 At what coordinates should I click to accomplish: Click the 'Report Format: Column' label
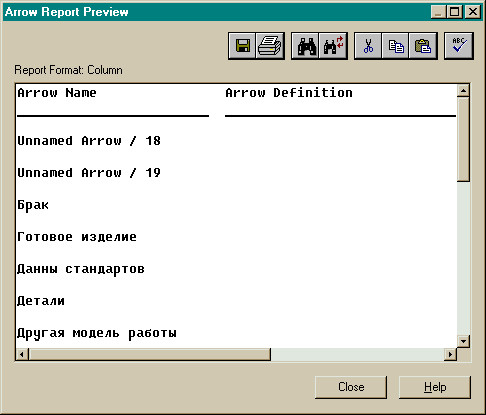[68, 70]
